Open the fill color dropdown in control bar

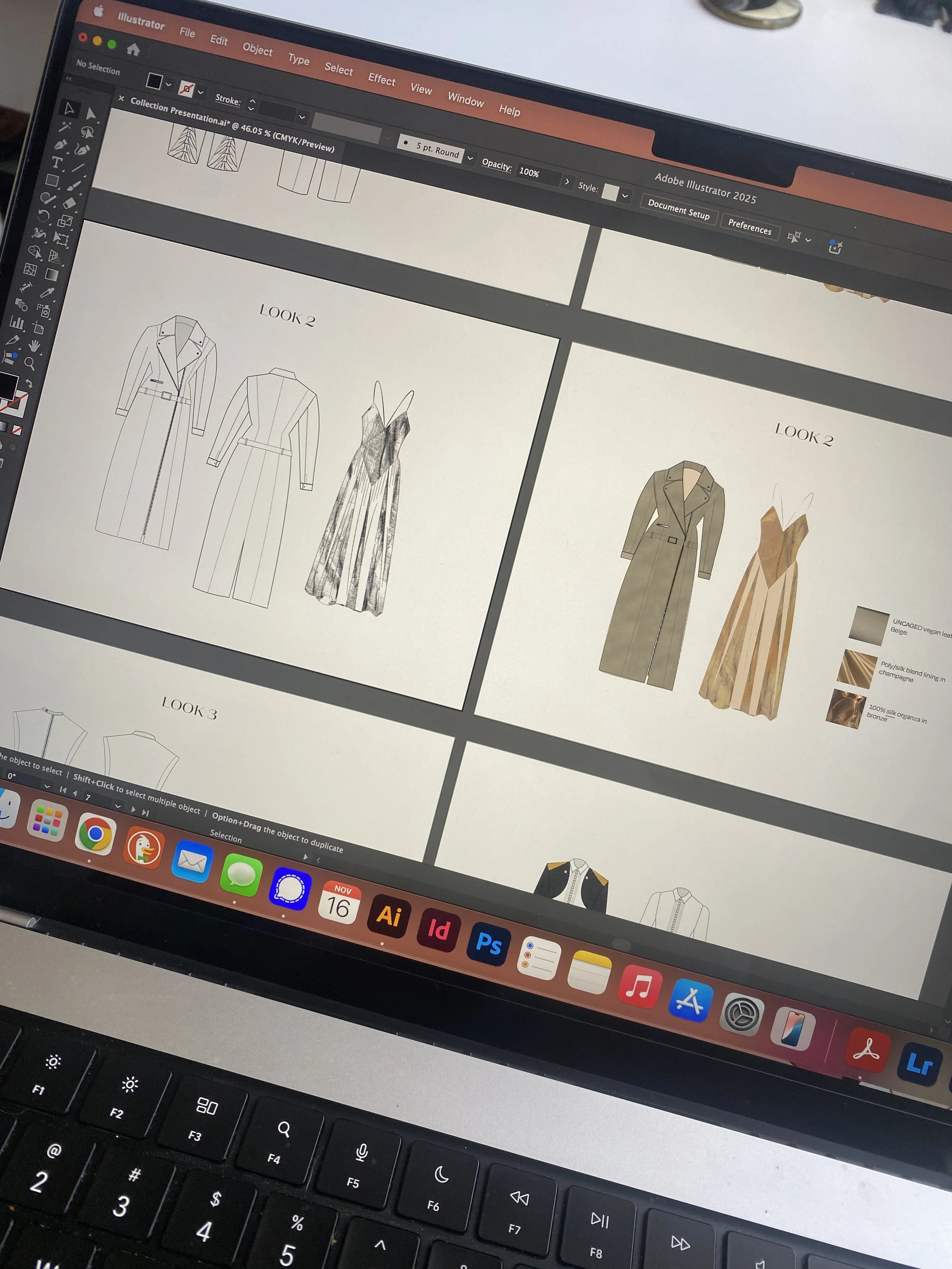[x=168, y=84]
